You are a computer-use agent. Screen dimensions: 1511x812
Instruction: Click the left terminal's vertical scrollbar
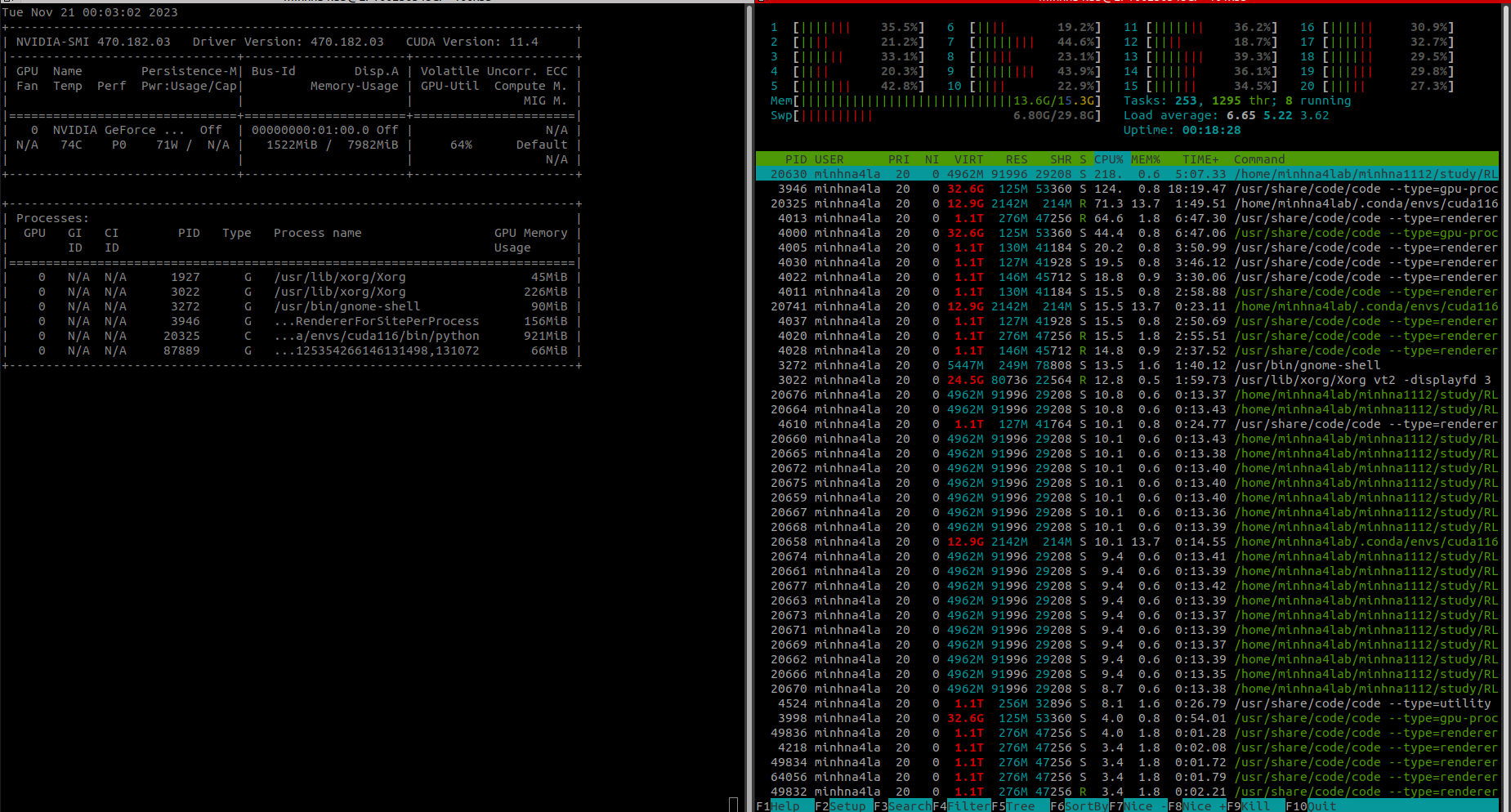(749, 408)
